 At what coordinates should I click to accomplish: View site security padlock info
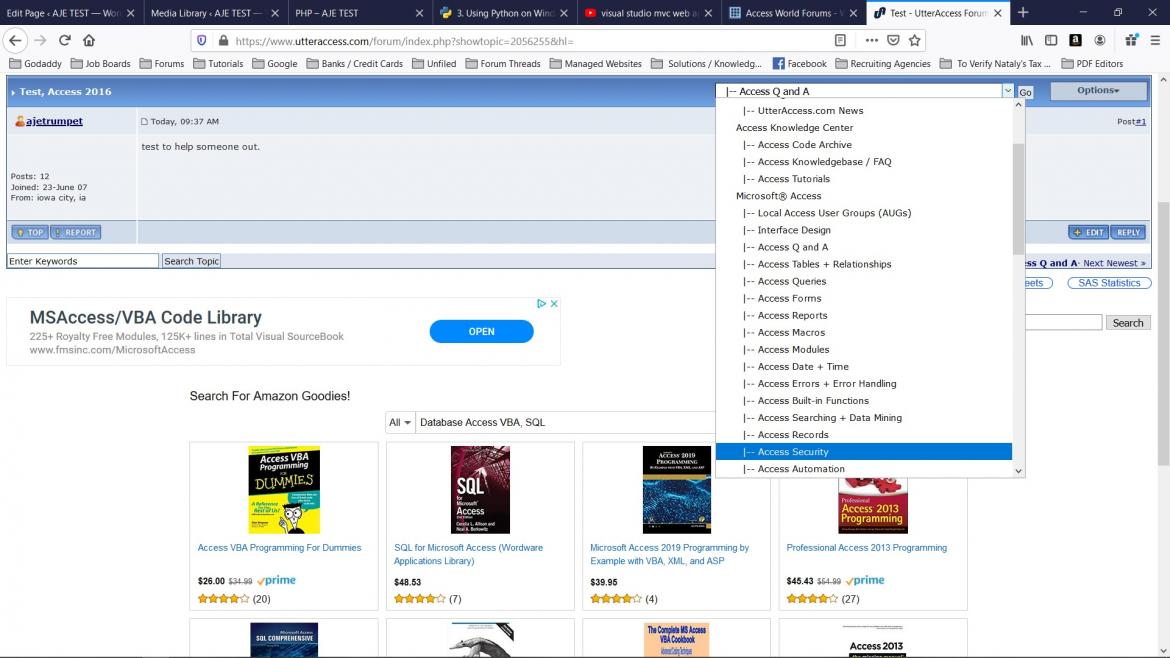point(223,40)
